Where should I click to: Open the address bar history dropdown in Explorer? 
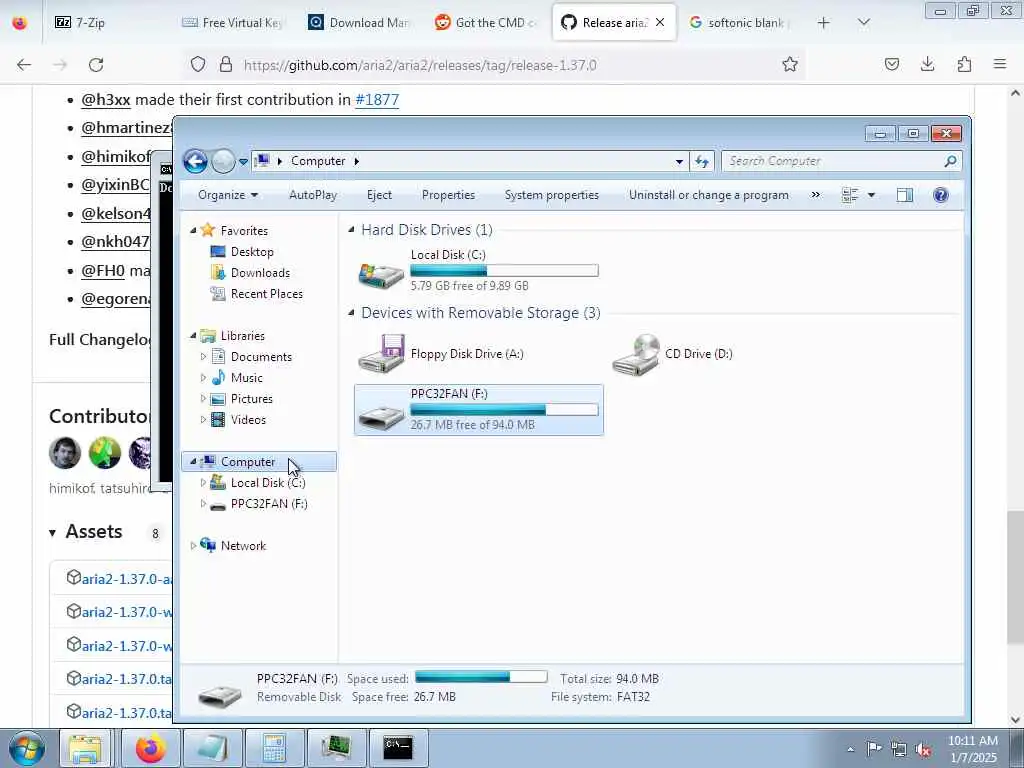[x=679, y=161]
